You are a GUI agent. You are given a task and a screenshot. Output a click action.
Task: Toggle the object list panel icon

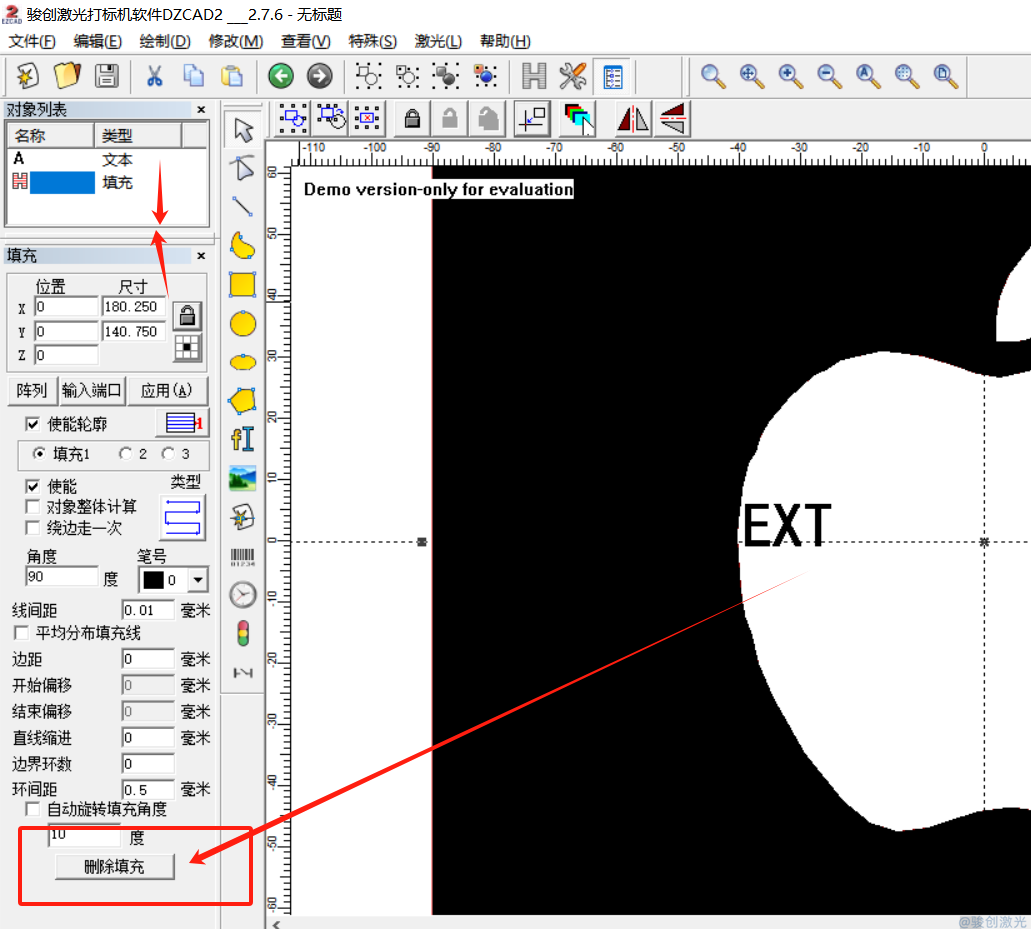tap(612, 76)
